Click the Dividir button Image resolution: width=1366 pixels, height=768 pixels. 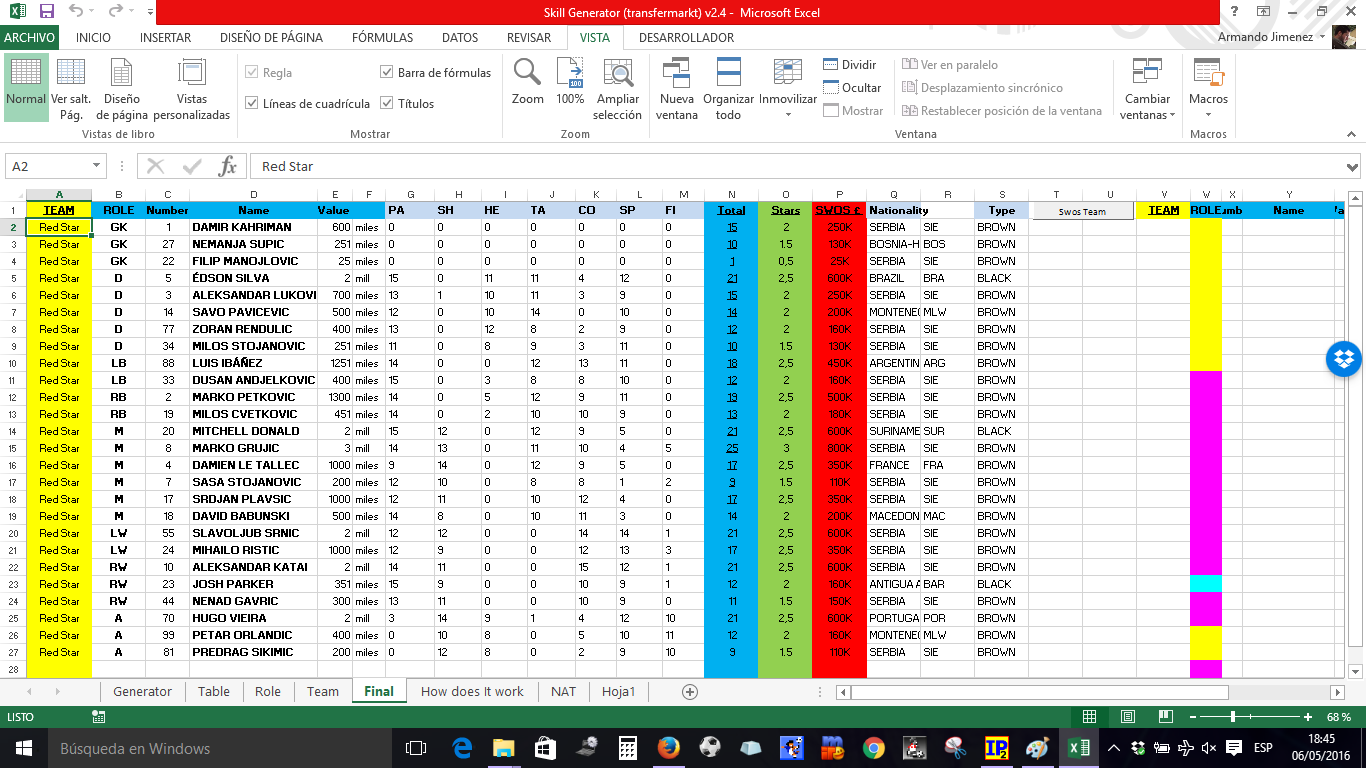tap(849, 65)
